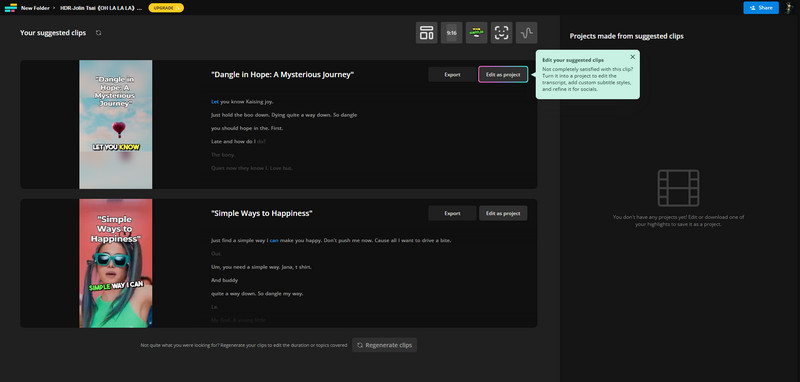Export the Simple Ways to Happiness clip
Image resolution: width=800 pixels, height=382 pixels.
click(452, 213)
